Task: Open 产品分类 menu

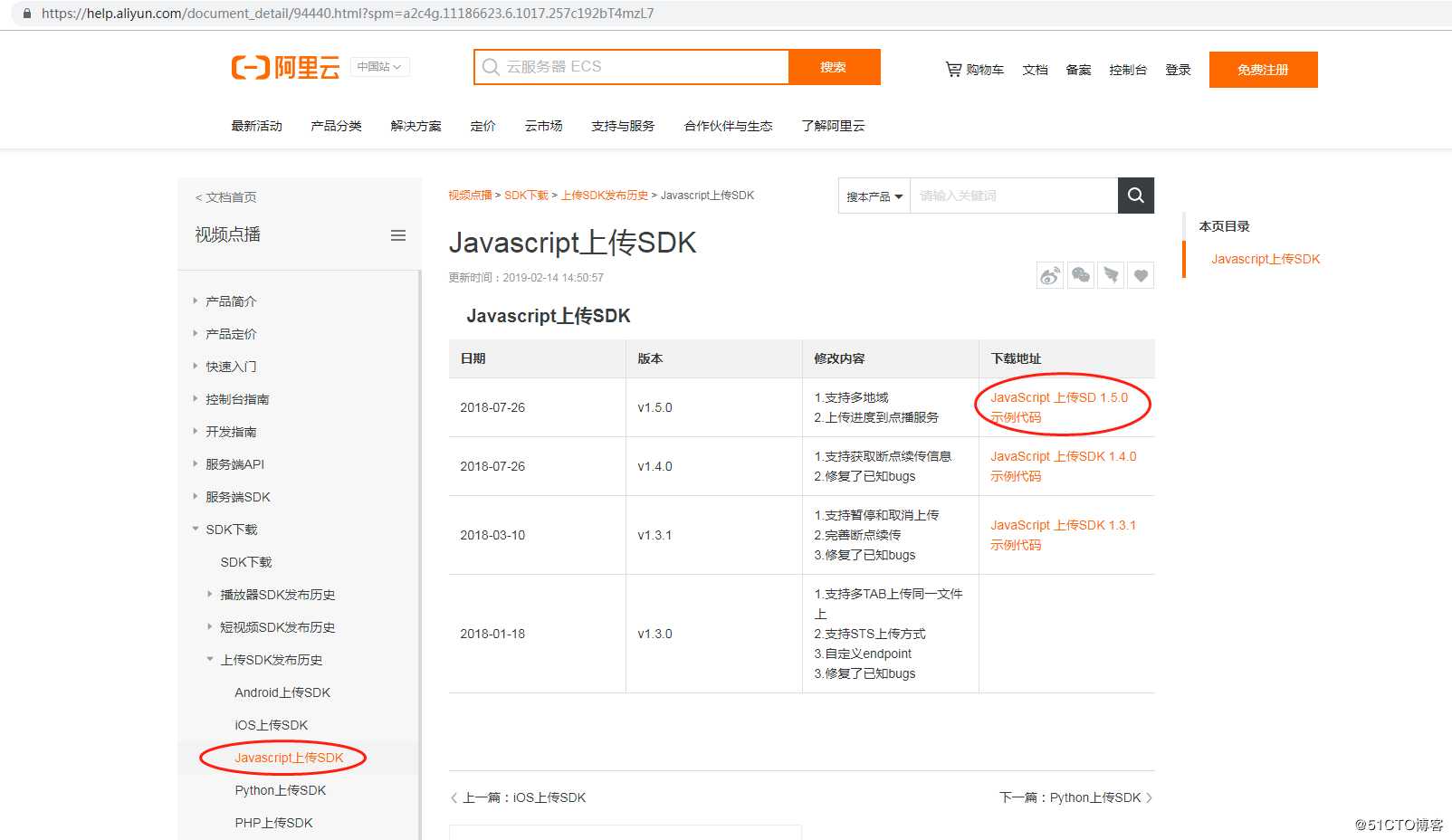Action: [336, 126]
